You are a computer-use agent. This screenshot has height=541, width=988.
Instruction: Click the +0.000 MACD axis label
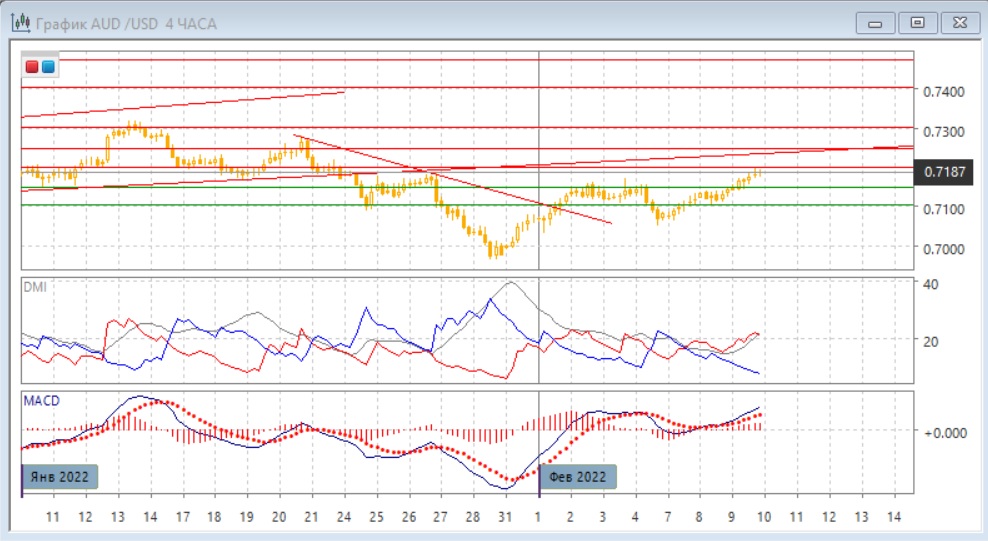pos(944,432)
